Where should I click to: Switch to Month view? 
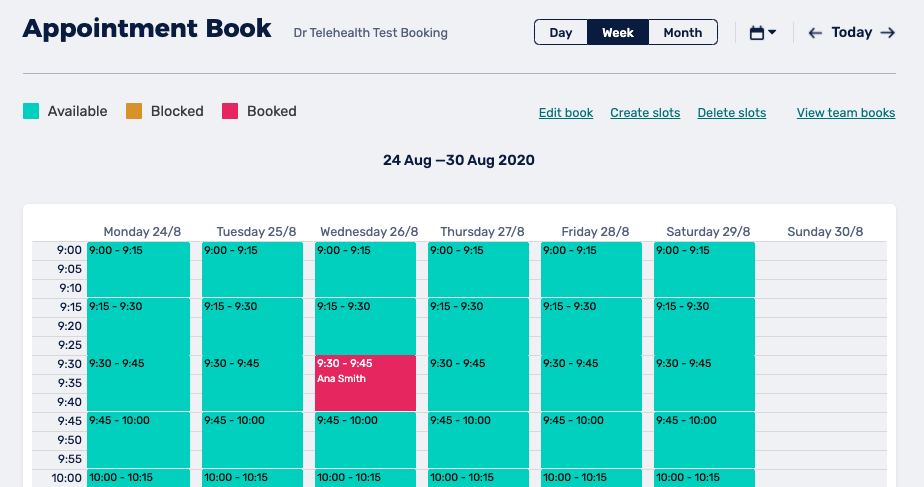(683, 33)
